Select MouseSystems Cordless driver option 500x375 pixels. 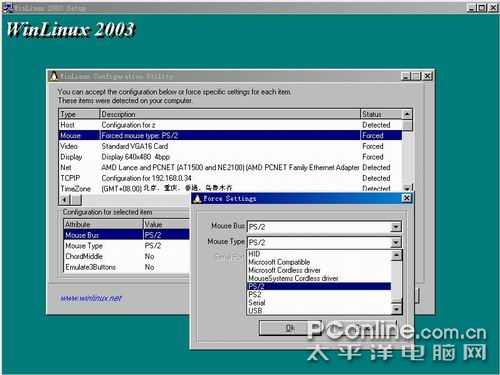319,278
